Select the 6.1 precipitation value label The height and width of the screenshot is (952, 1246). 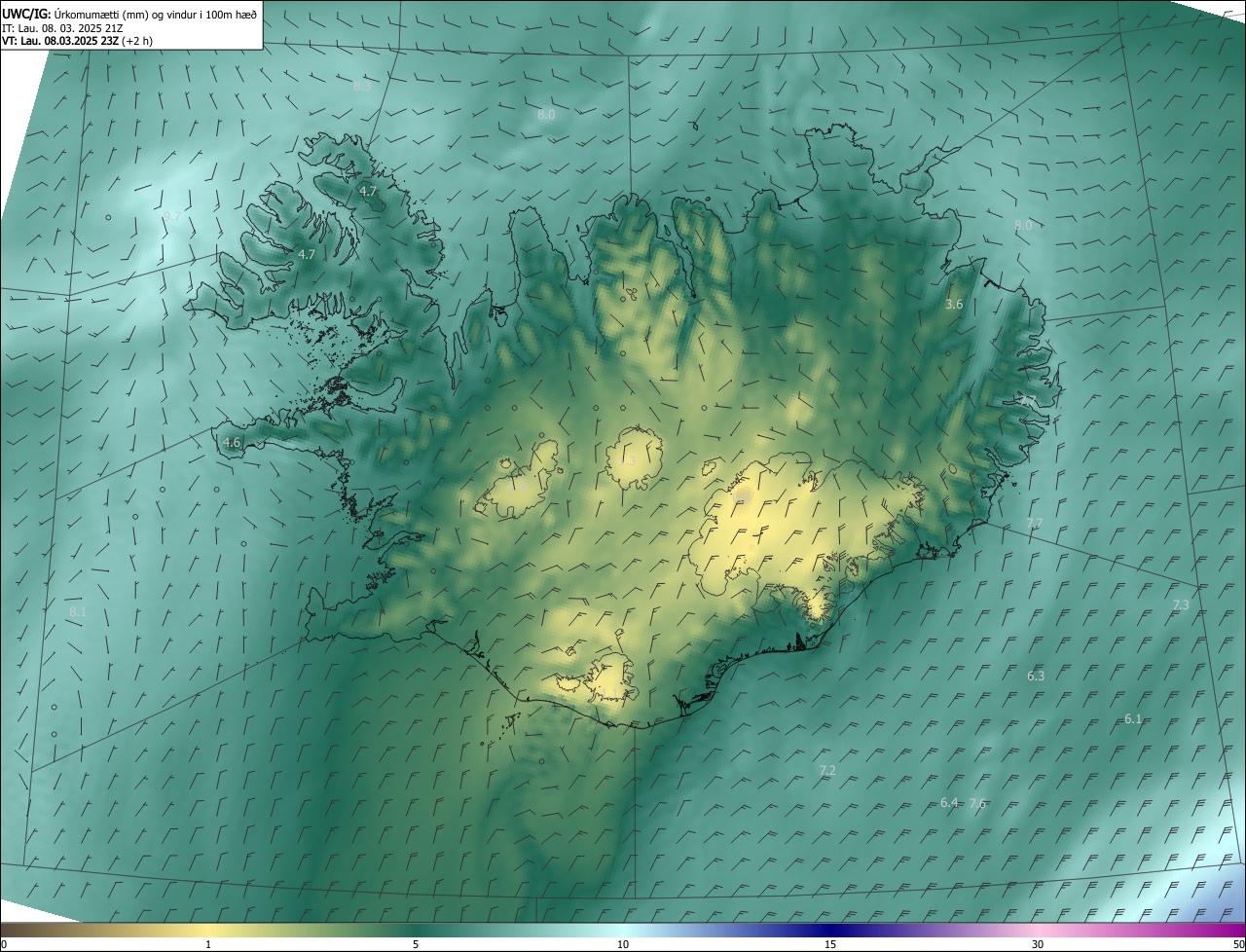(1133, 719)
